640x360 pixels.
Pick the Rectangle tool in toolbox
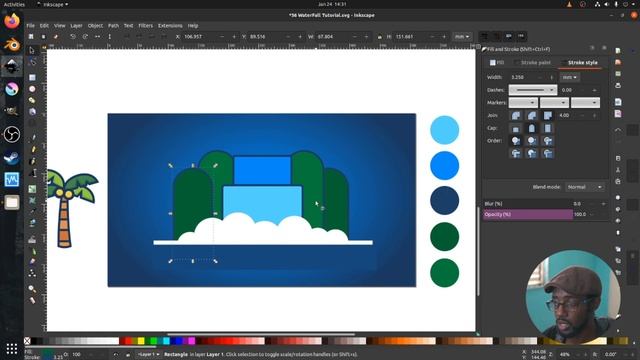pos(32,77)
